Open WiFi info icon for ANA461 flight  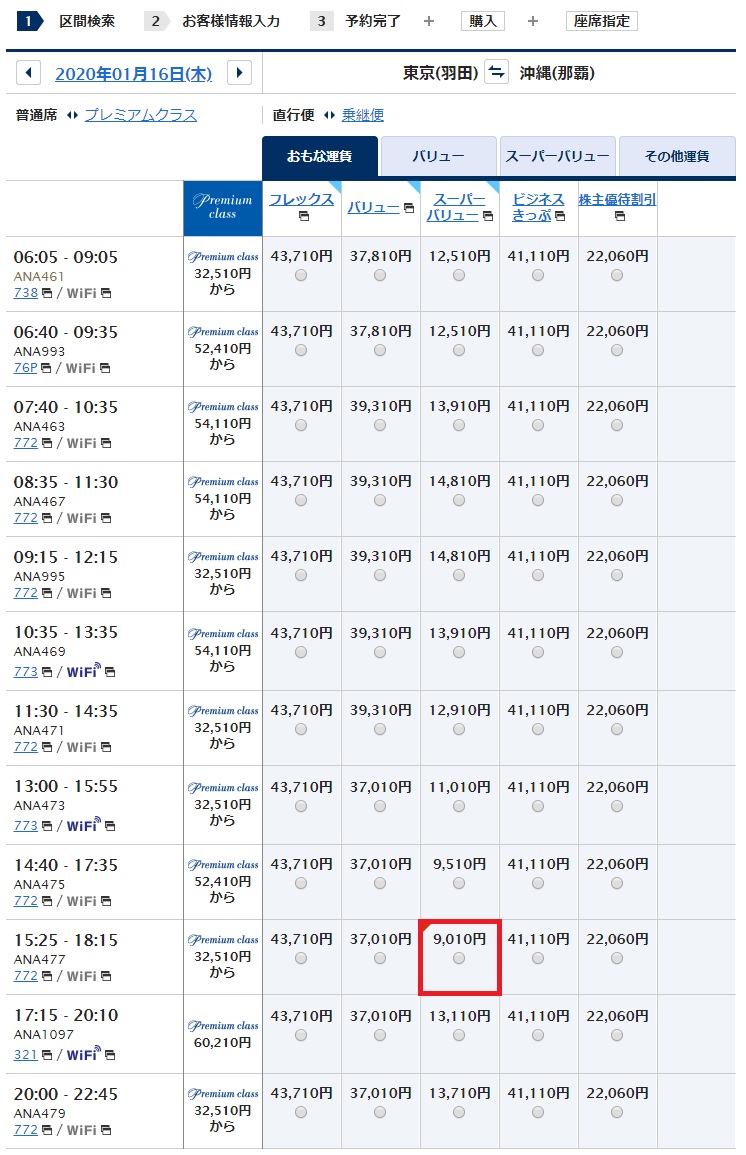tap(106, 293)
